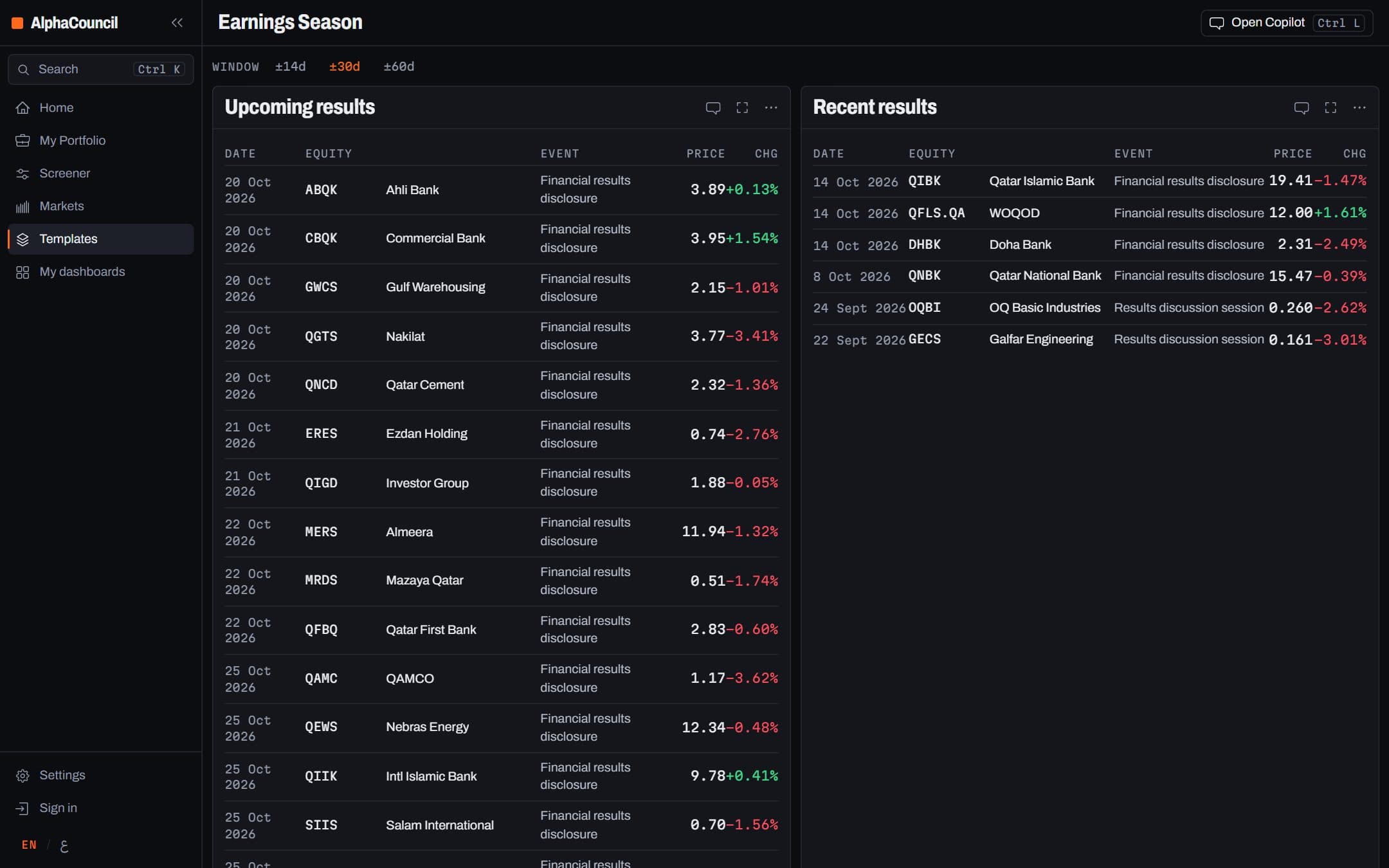Switch language to Arabic
The image size is (1389, 868).
click(x=64, y=845)
